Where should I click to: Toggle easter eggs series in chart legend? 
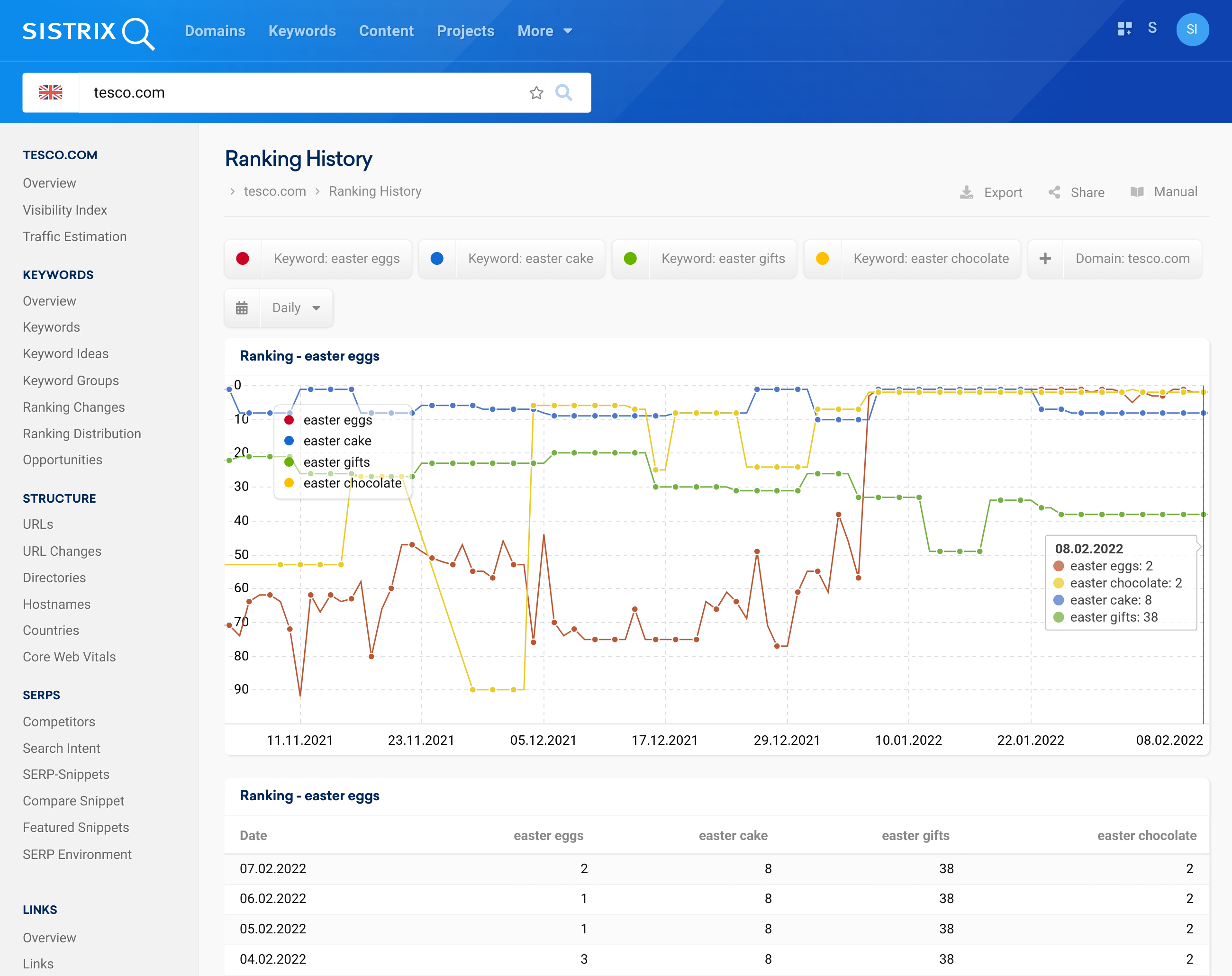coord(328,420)
